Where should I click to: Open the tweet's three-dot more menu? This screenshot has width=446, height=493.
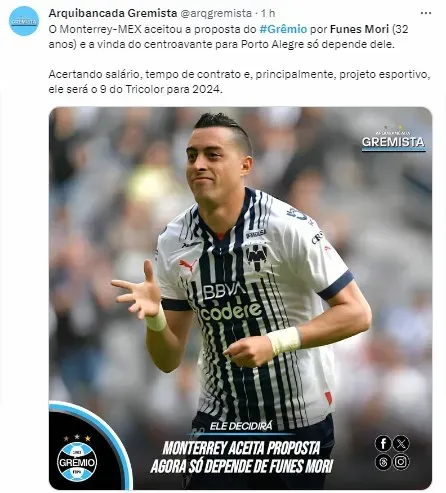pos(426,13)
